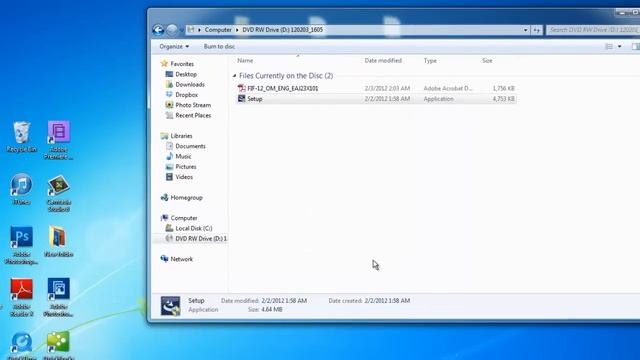Open Local Disk (C:) in navigation pane
640x360 pixels.
point(193,228)
